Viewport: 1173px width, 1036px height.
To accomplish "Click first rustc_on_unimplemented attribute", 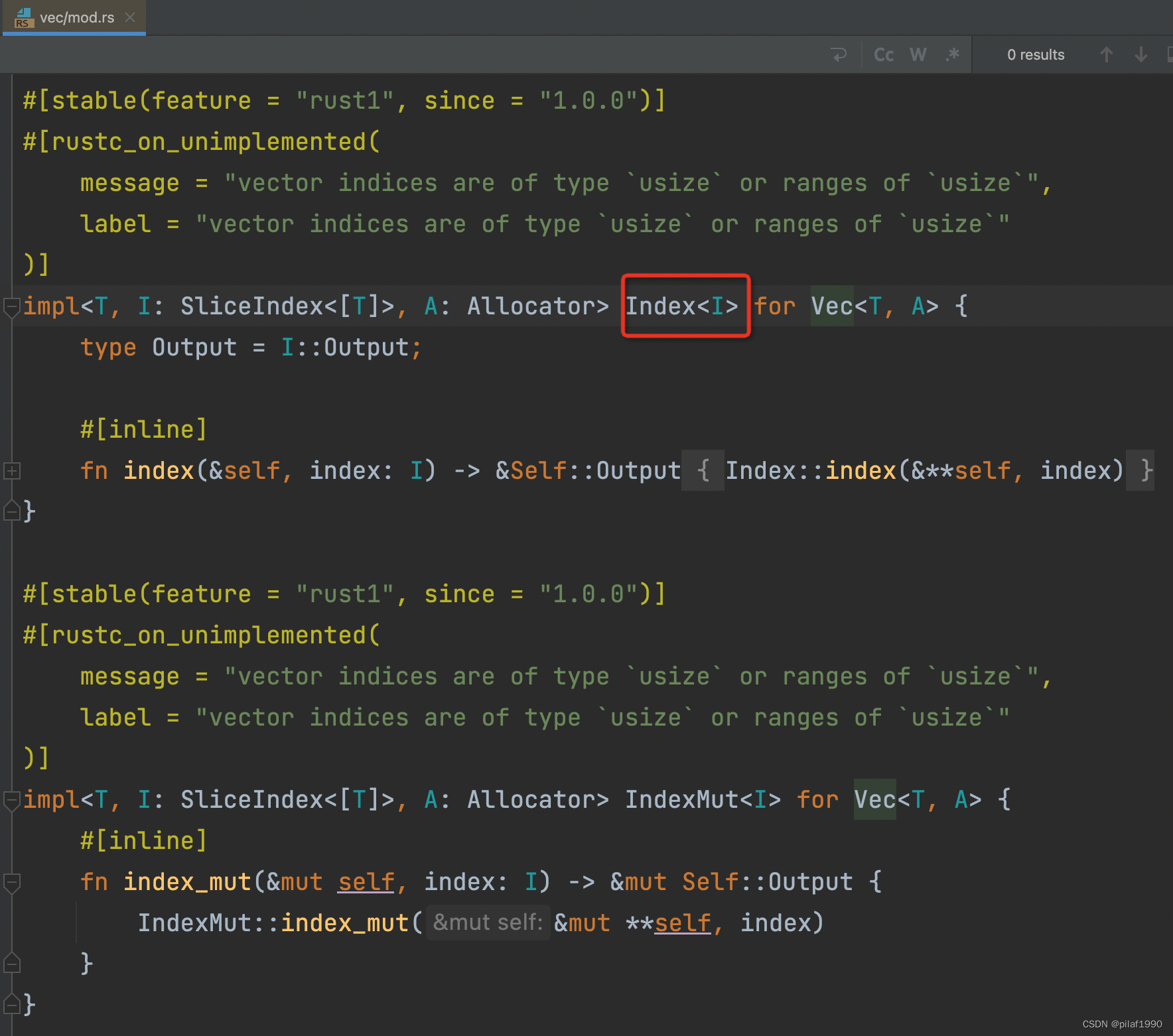I will pos(202,142).
